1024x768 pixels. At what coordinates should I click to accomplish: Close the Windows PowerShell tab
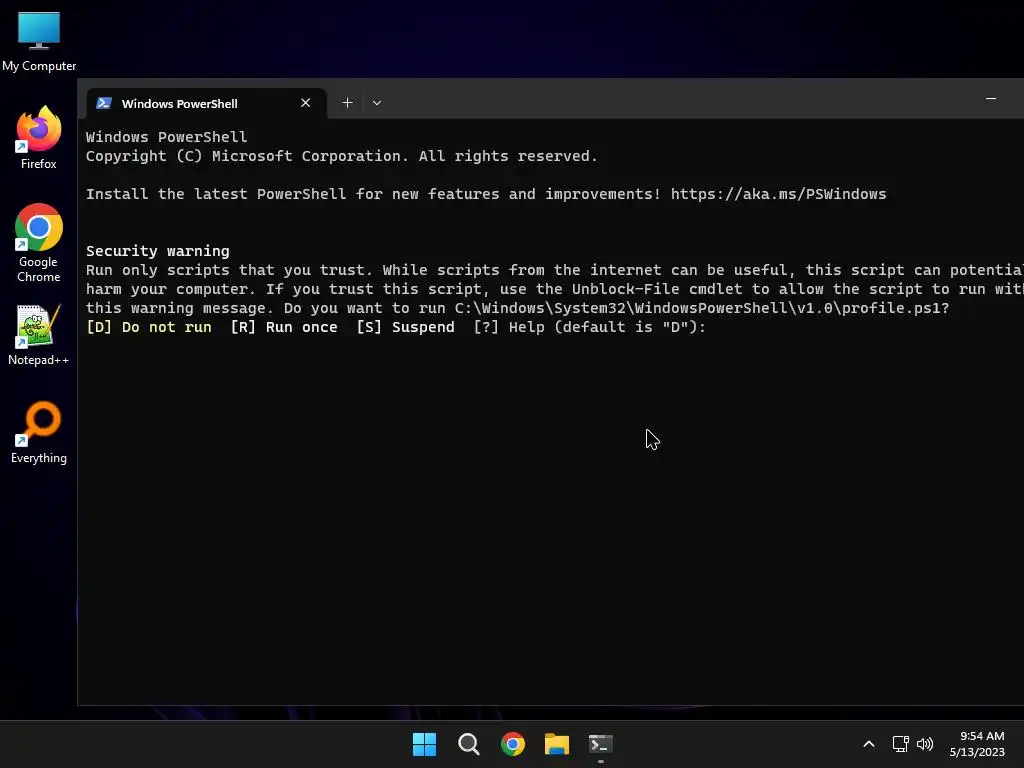pyautogui.click(x=305, y=103)
